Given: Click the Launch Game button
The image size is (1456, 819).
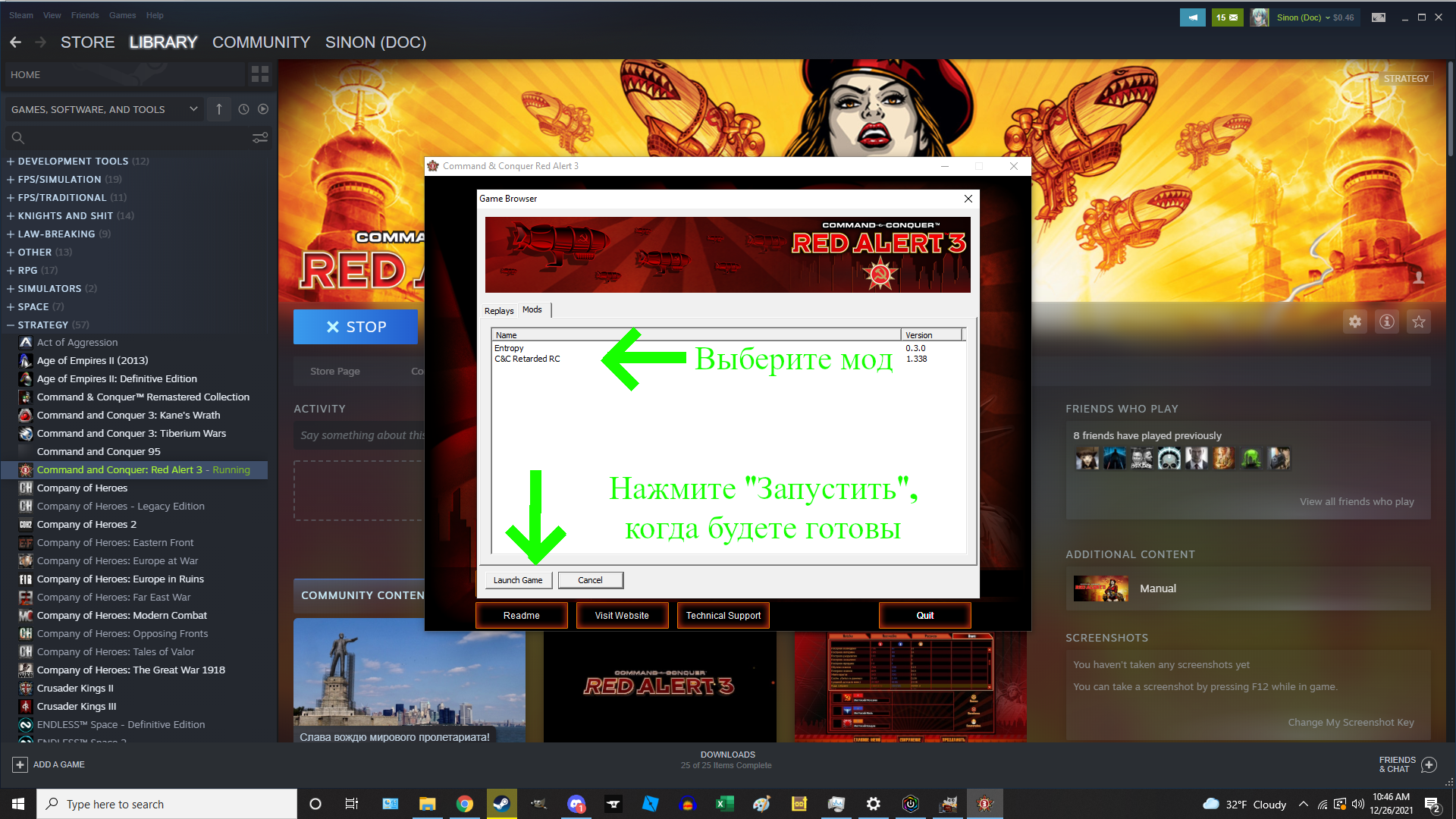Looking at the screenshot, I should pyautogui.click(x=519, y=580).
